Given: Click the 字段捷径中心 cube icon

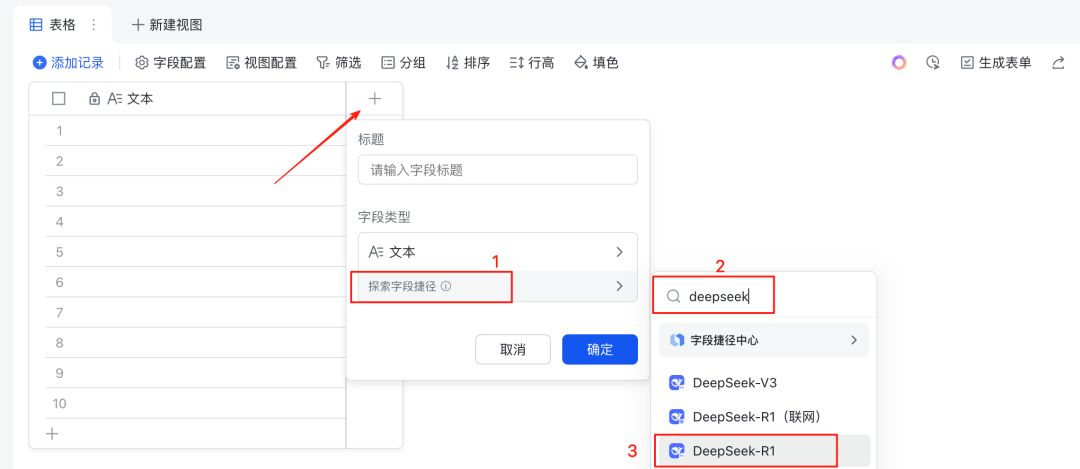Looking at the screenshot, I should click(x=677, y=340).
